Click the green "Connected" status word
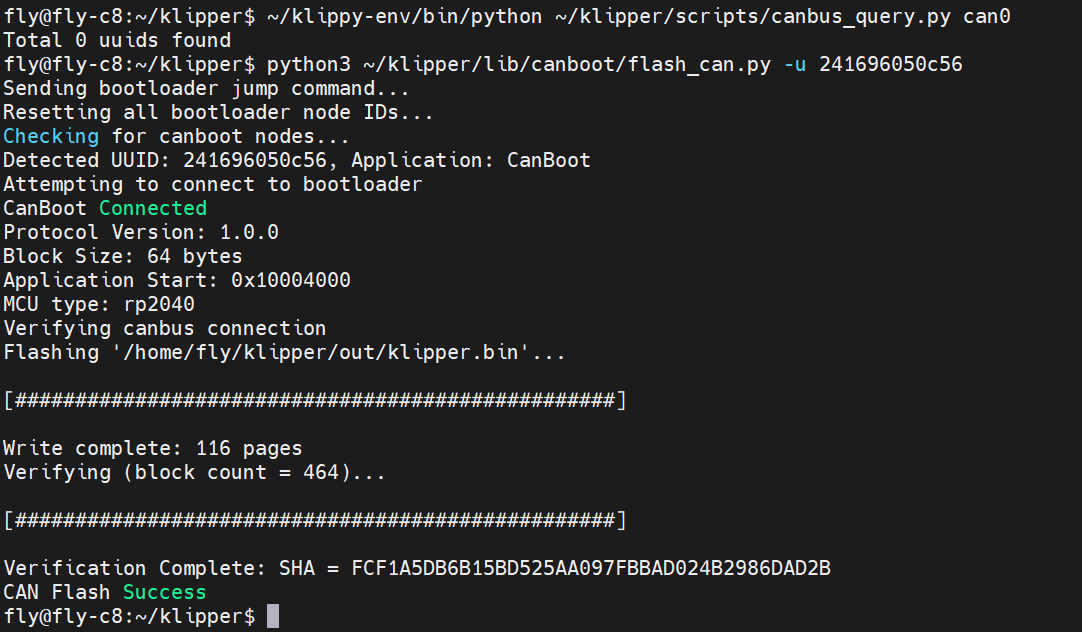The height and width of the screenshot is (632, 1082). [153, 208]
